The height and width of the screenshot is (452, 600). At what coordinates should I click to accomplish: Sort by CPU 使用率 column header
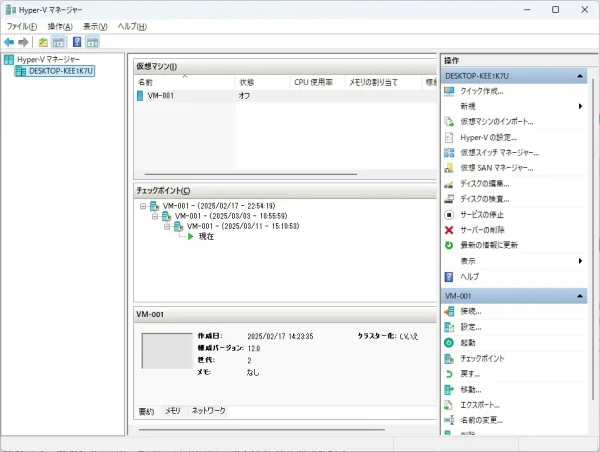pos(318,82)
